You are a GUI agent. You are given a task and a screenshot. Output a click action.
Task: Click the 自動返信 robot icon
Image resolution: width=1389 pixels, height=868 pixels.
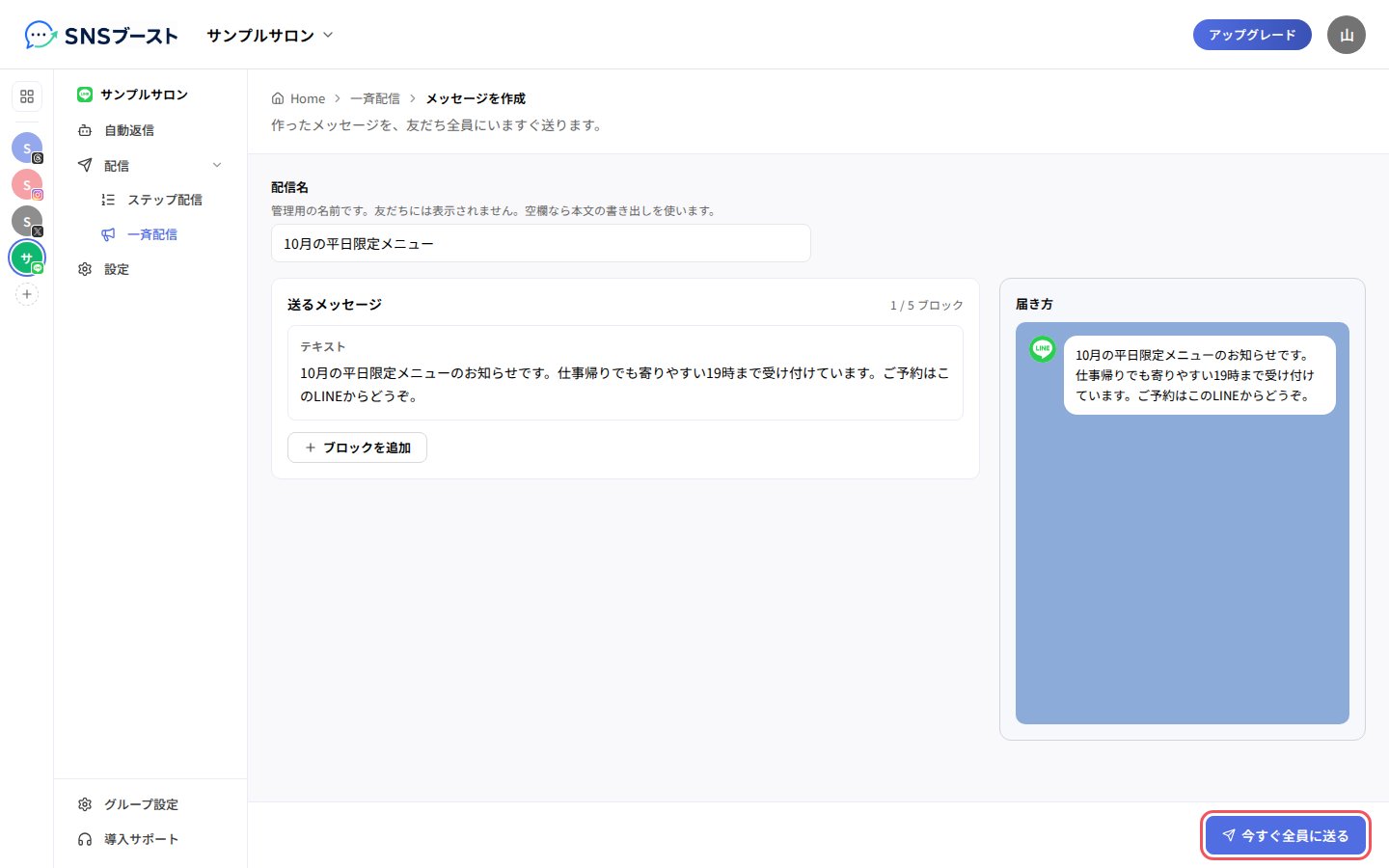coord(85,130)
